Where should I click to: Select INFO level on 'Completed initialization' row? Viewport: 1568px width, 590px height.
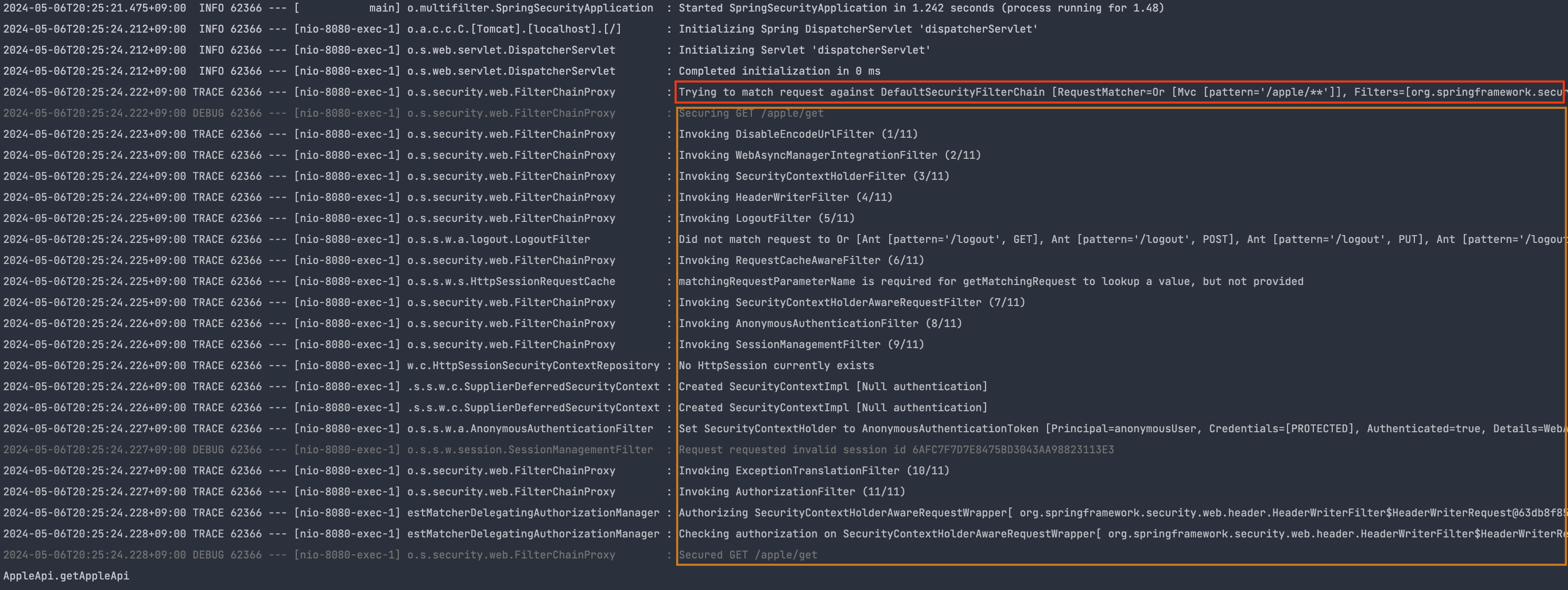coord(211,71)
